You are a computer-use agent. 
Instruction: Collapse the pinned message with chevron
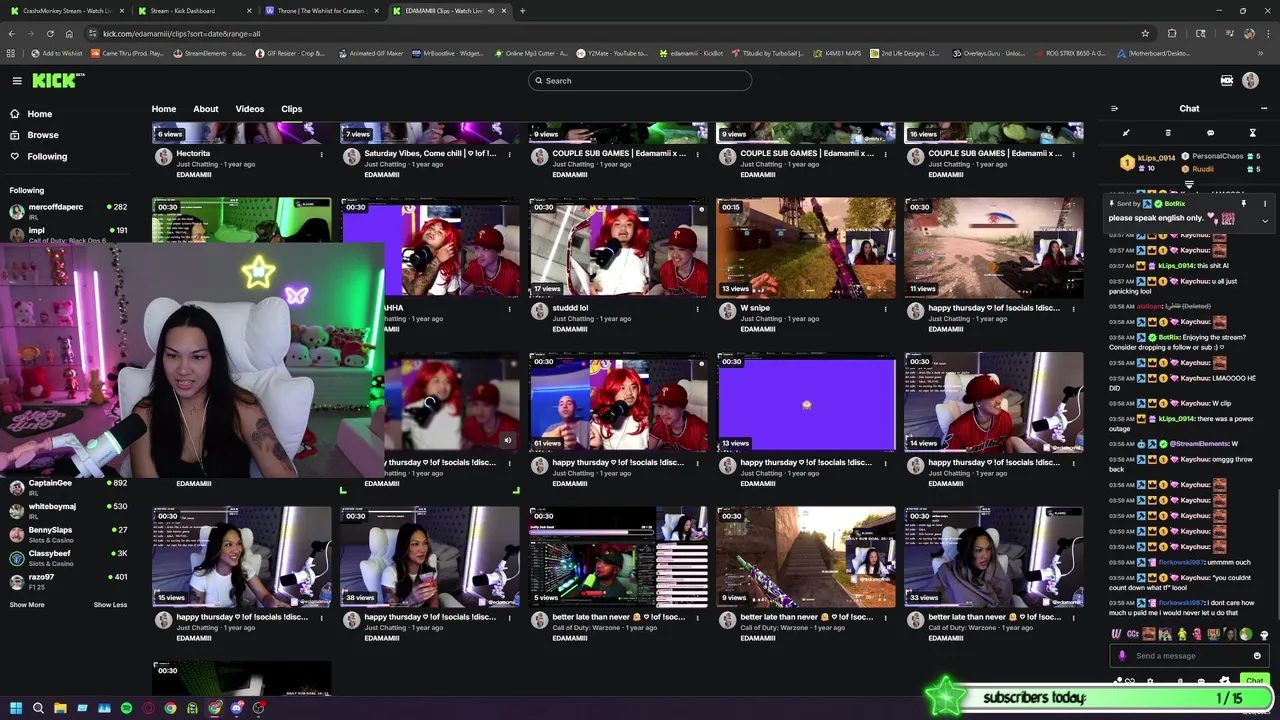tap(1265, 220)
